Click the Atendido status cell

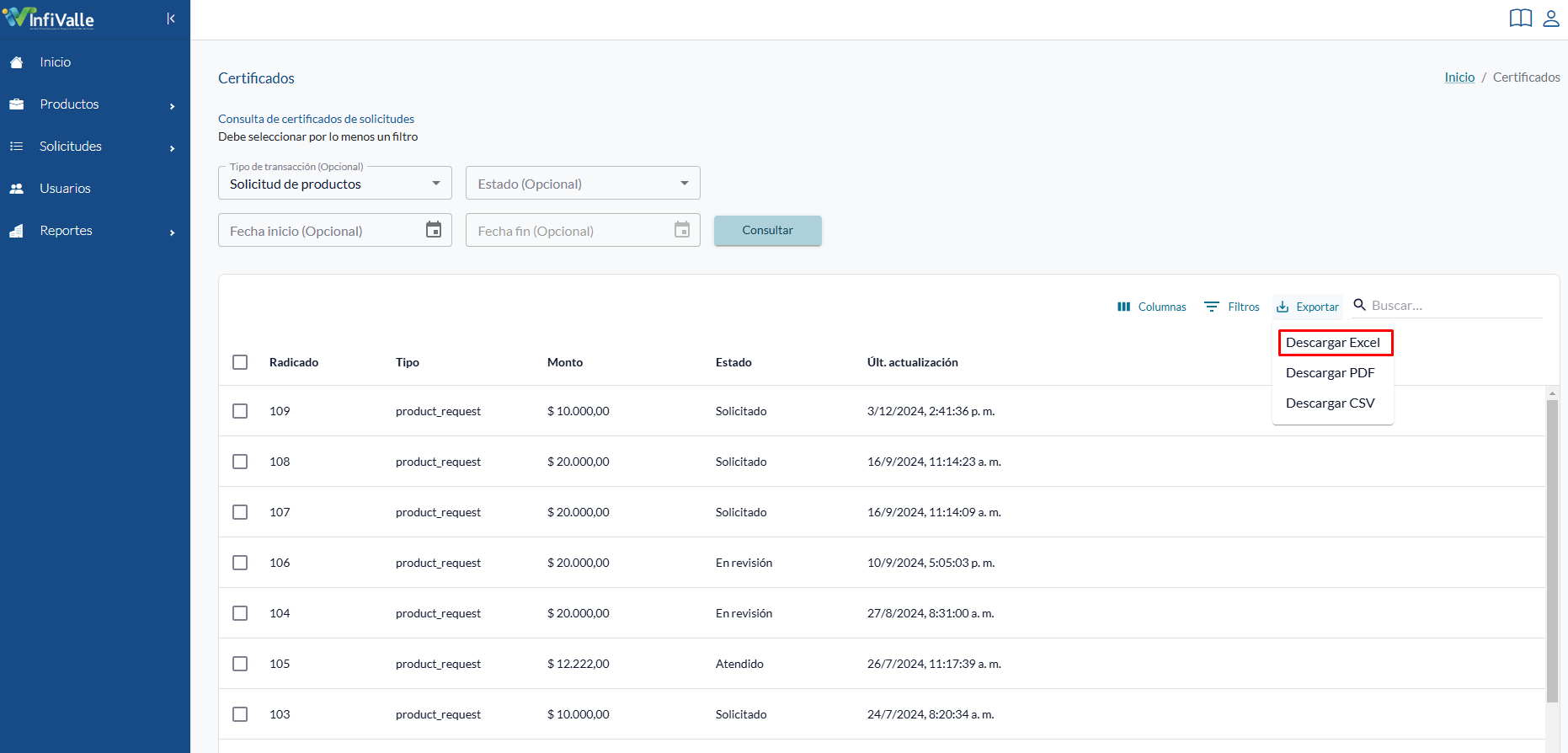739,664
